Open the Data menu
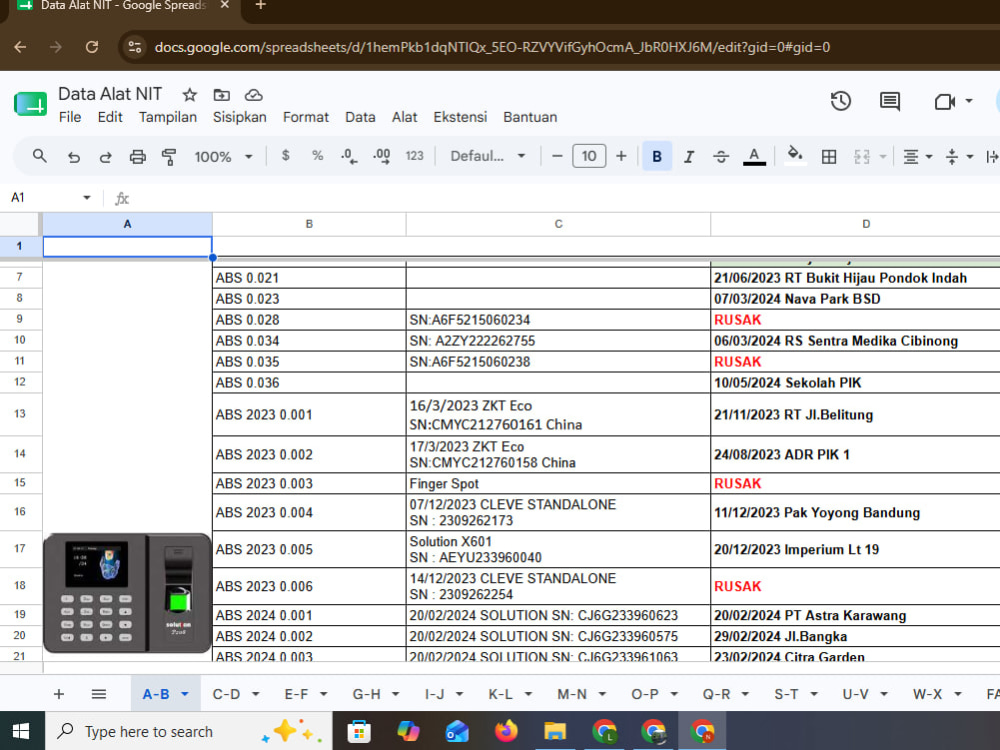1000x750 pixels. [360, 117]
